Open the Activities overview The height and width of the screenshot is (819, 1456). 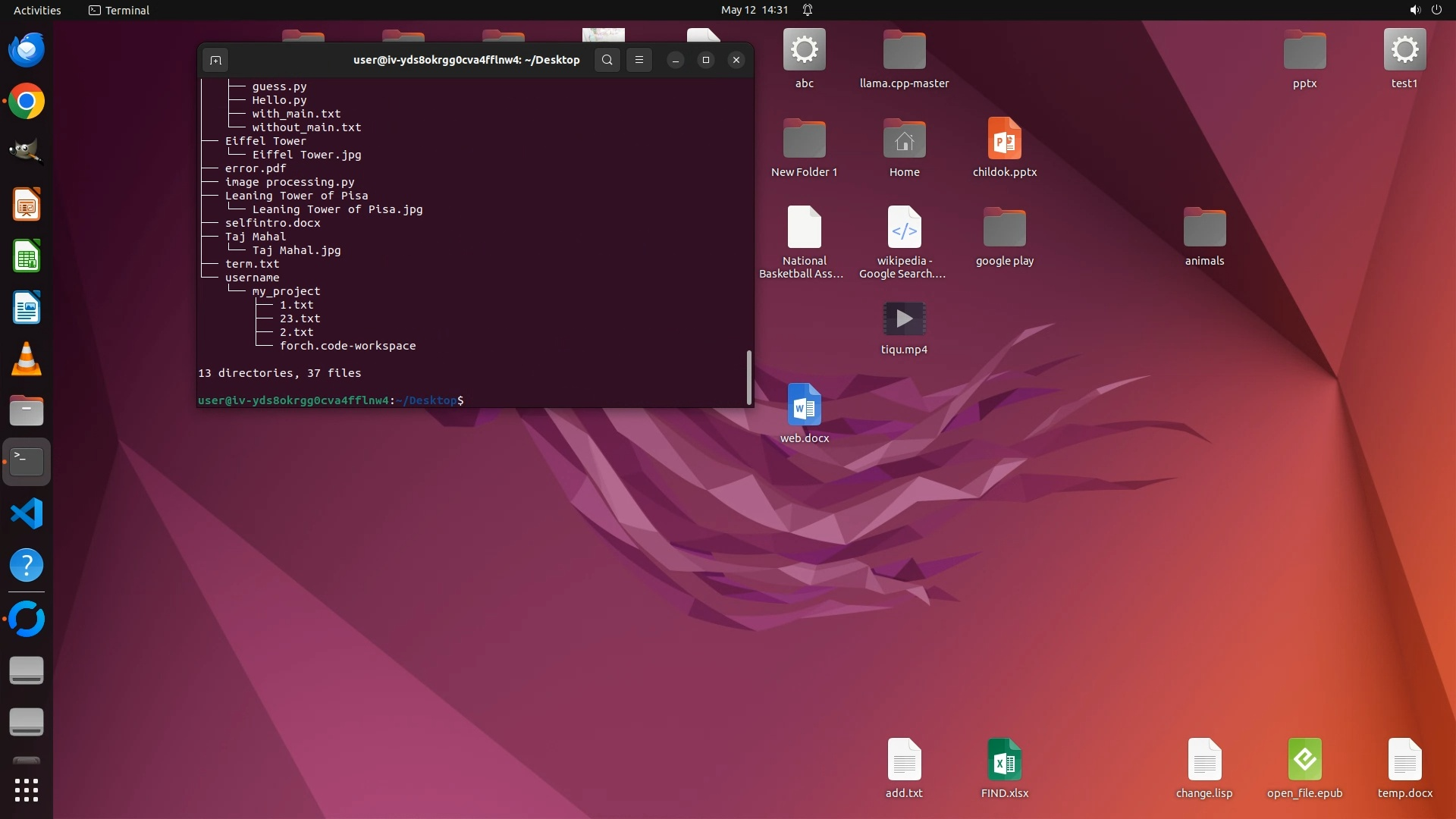[37, 10]
